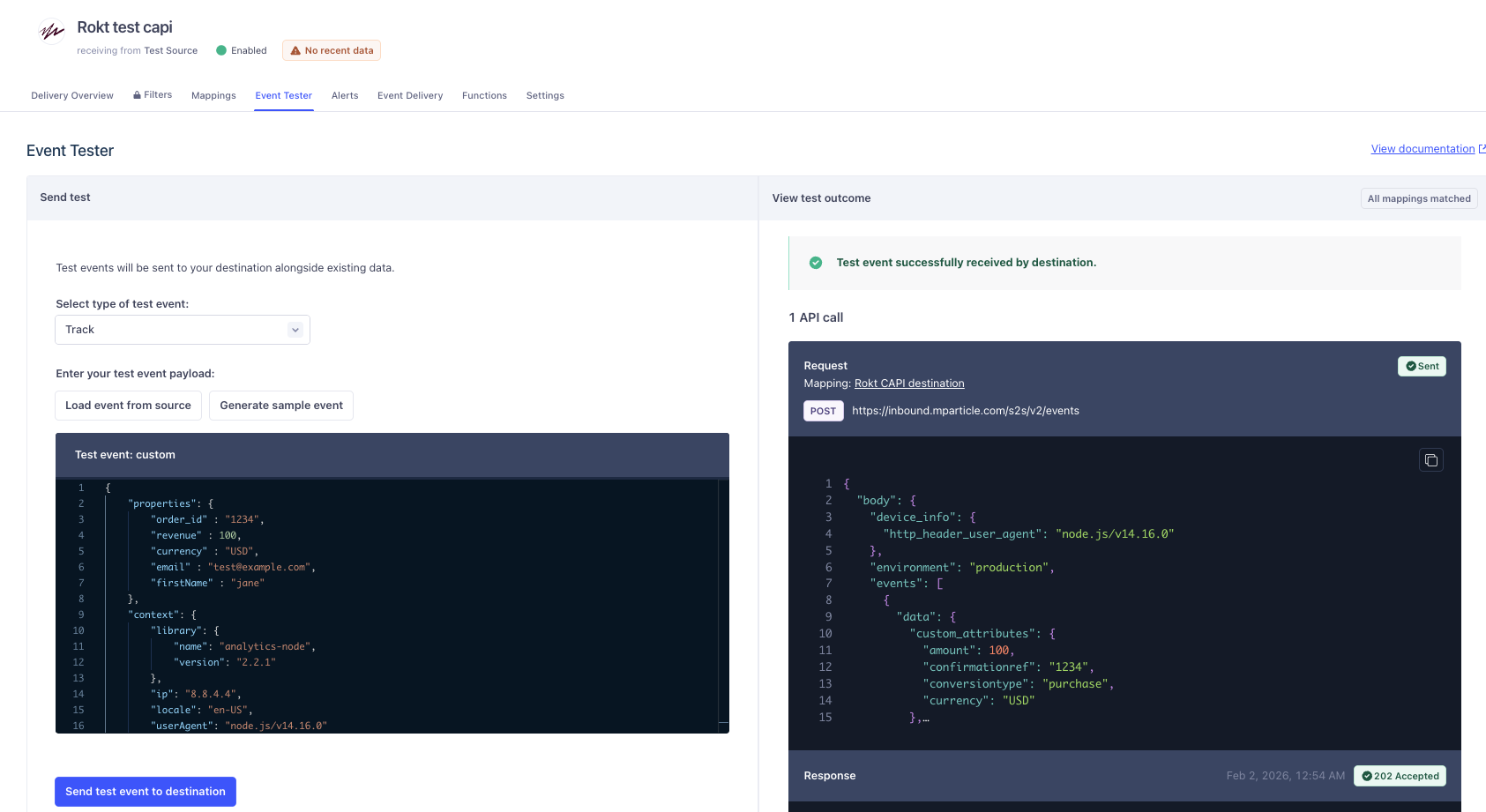This screenshot has width=1486, height=812.
Task: Go to the Settings tab
Action: [x=545, y=96]
